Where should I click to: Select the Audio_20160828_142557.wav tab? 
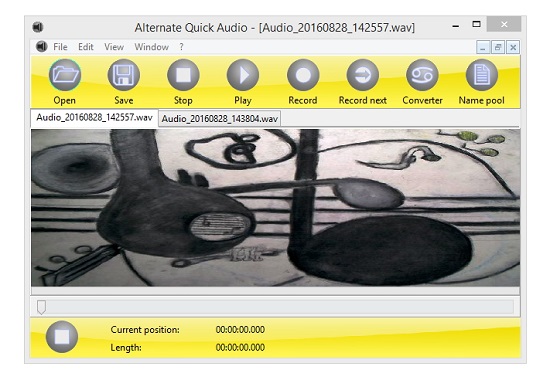(94, 118)
